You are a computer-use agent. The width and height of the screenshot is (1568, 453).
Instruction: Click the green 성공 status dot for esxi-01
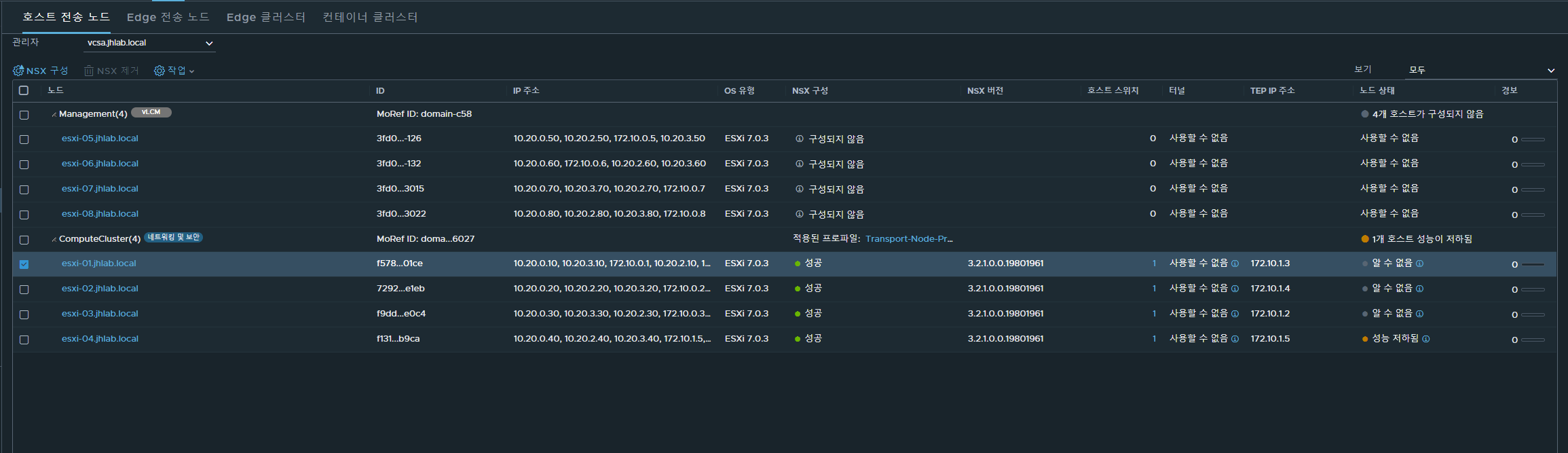(x=798, y=264)
